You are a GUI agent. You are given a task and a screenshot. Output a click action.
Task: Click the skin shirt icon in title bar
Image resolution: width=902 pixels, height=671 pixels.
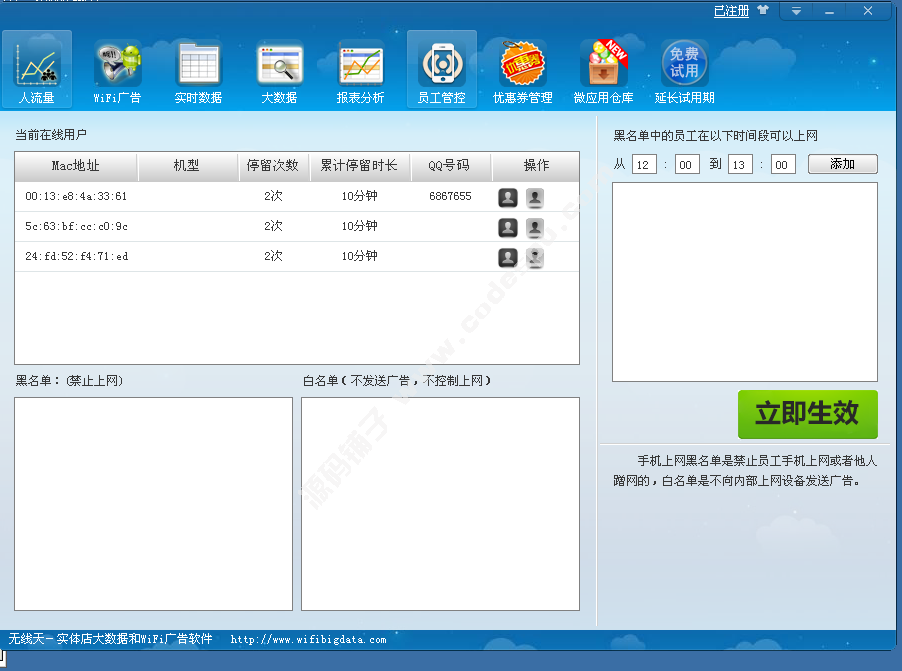763,10
